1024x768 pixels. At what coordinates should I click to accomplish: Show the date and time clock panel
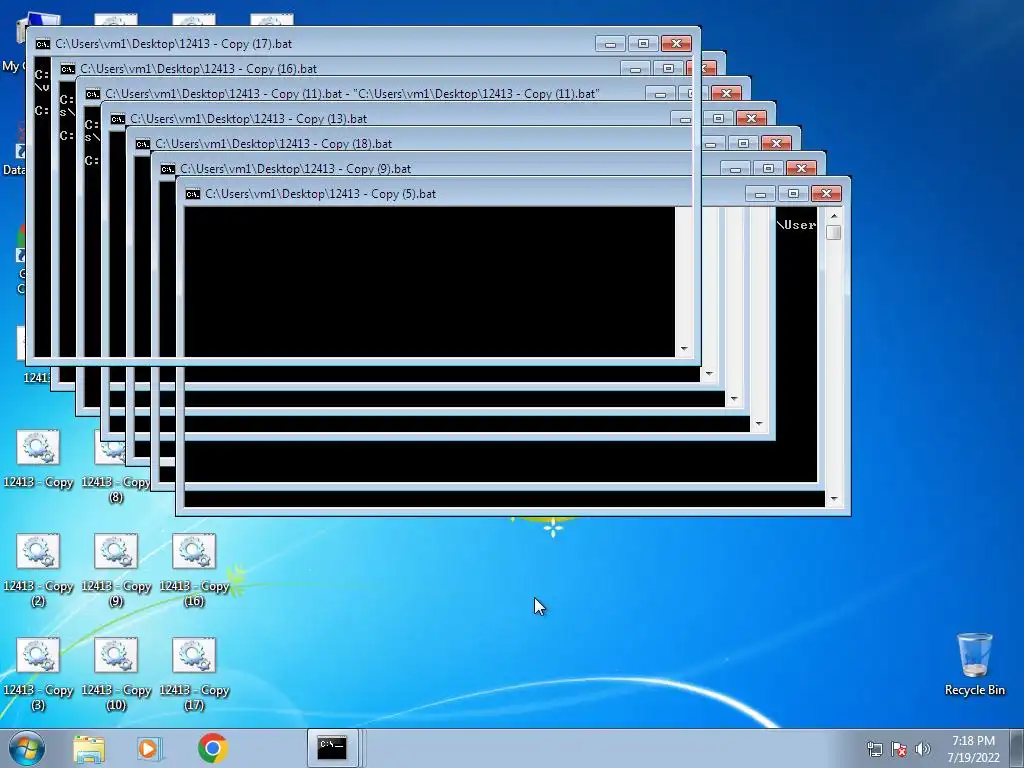pyautogui.click(x=973, y=749)
